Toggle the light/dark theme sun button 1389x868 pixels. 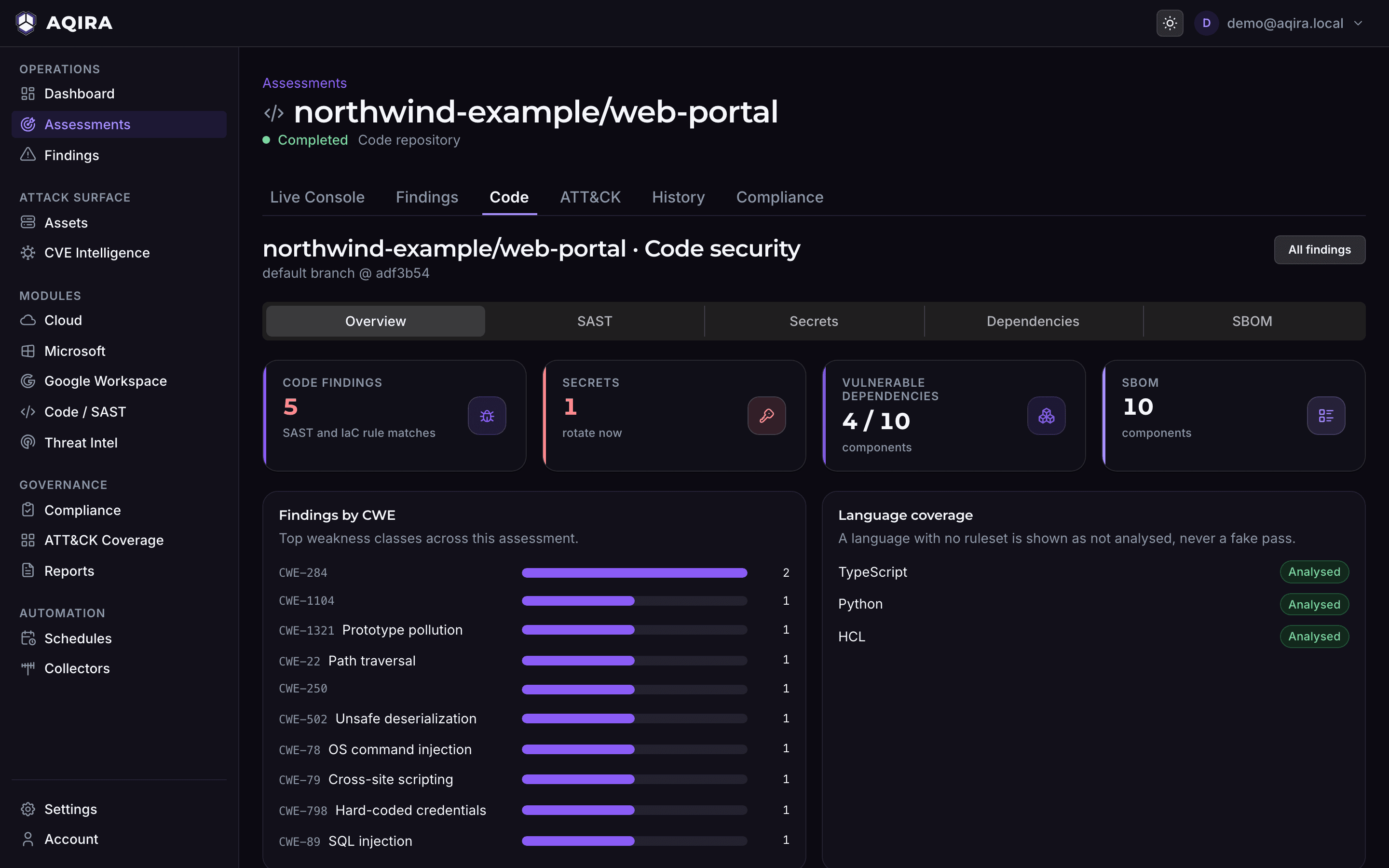coord(1169,23)
